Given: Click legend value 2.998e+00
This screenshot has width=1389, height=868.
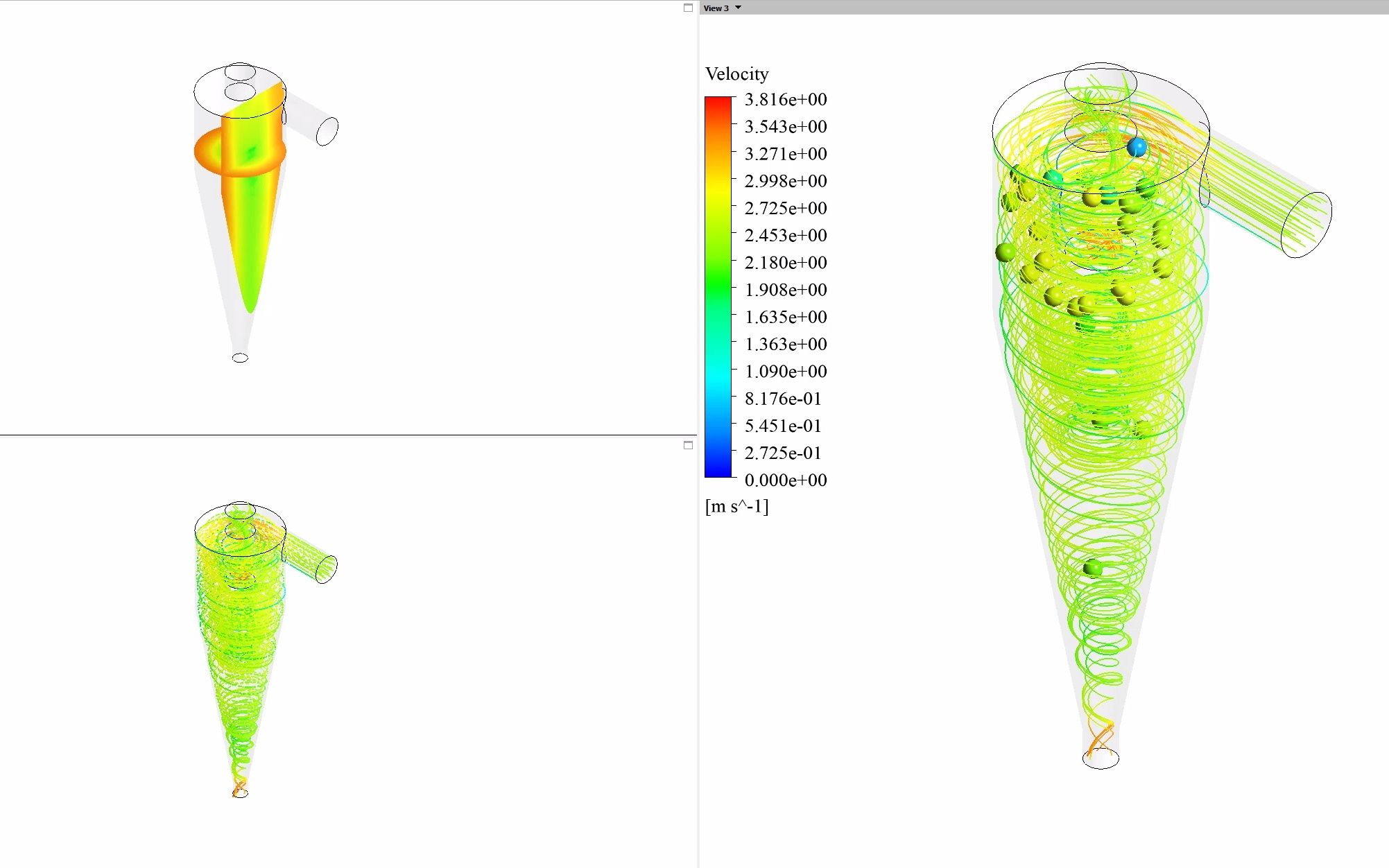Looking at the screenshot, I should coord(786,180).
